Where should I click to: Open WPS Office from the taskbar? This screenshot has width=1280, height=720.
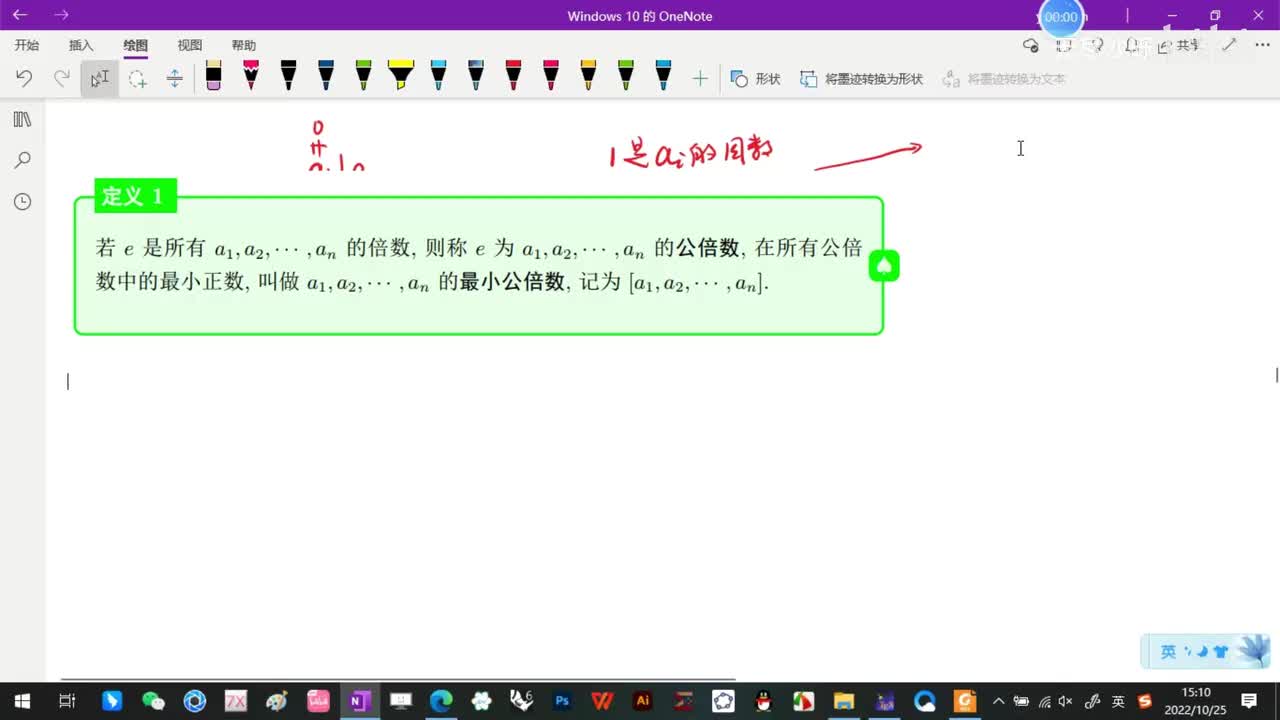[602, 701]
